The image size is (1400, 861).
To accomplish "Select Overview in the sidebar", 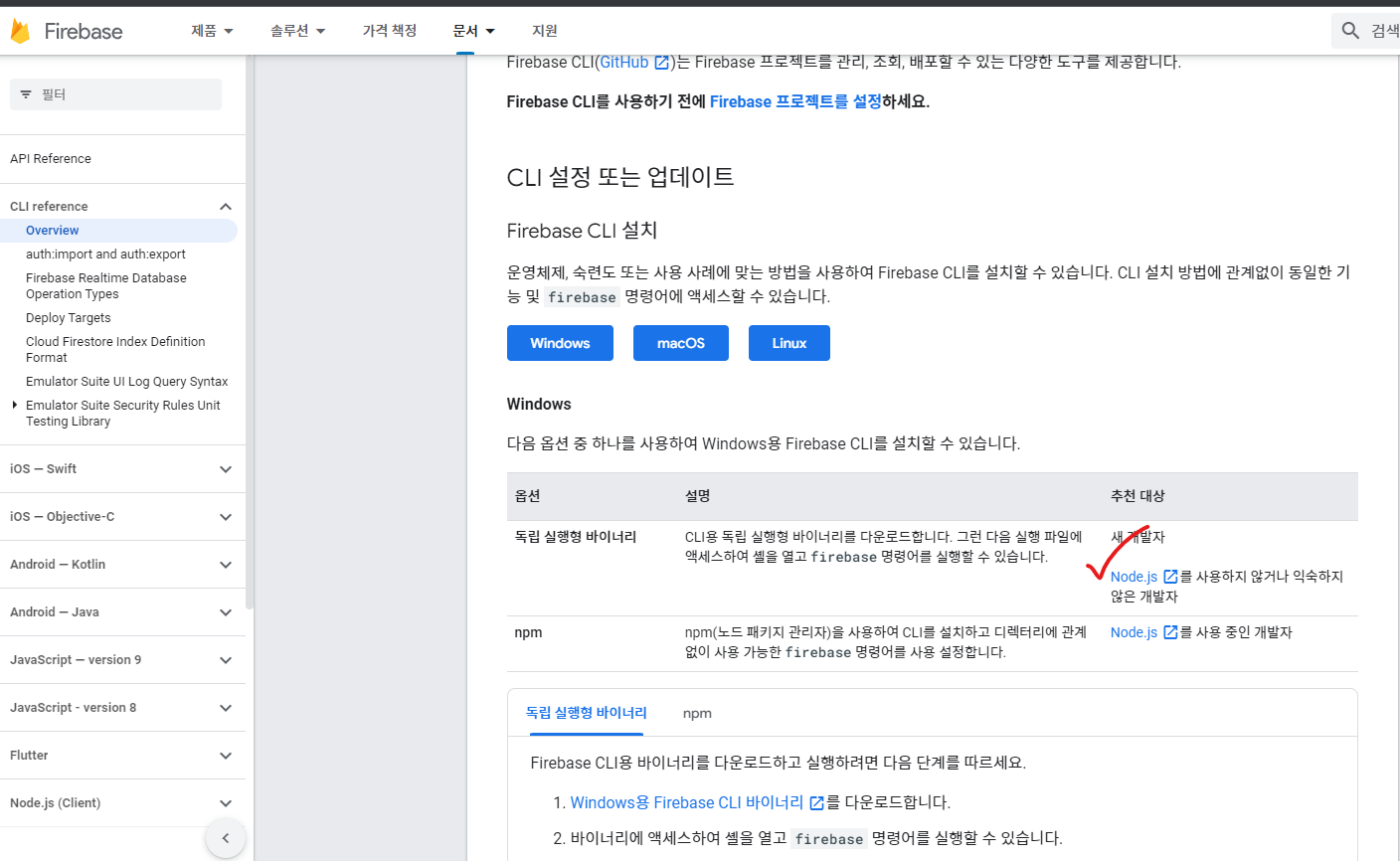I will [52, 231].
